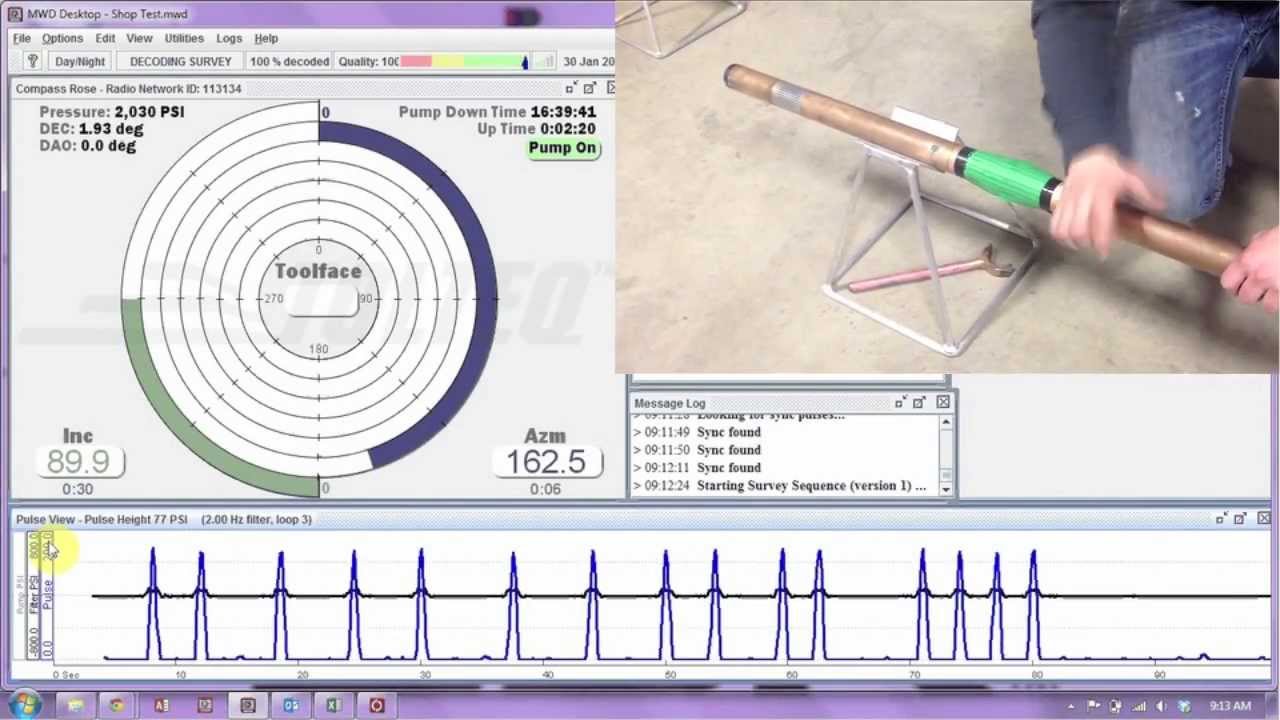This screenshot has height=720, width=1280.
Task: Click the Pulse axis scale on the pulse chart
Action: click(47, 595)
